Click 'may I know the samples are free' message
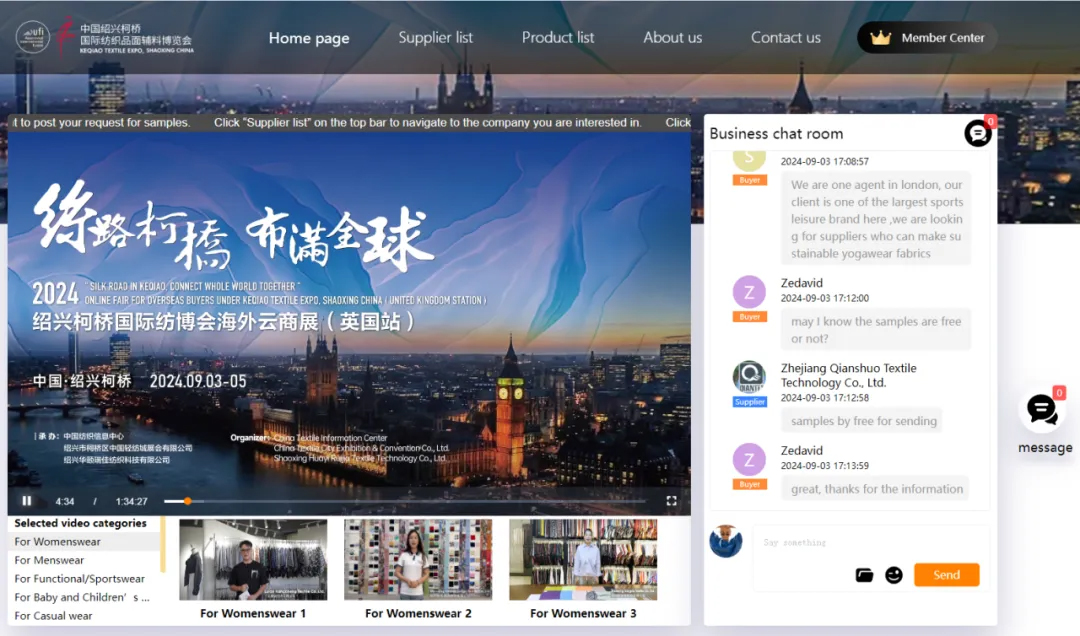This screenshot has height=636, width=1080. (x=875, y=330)
